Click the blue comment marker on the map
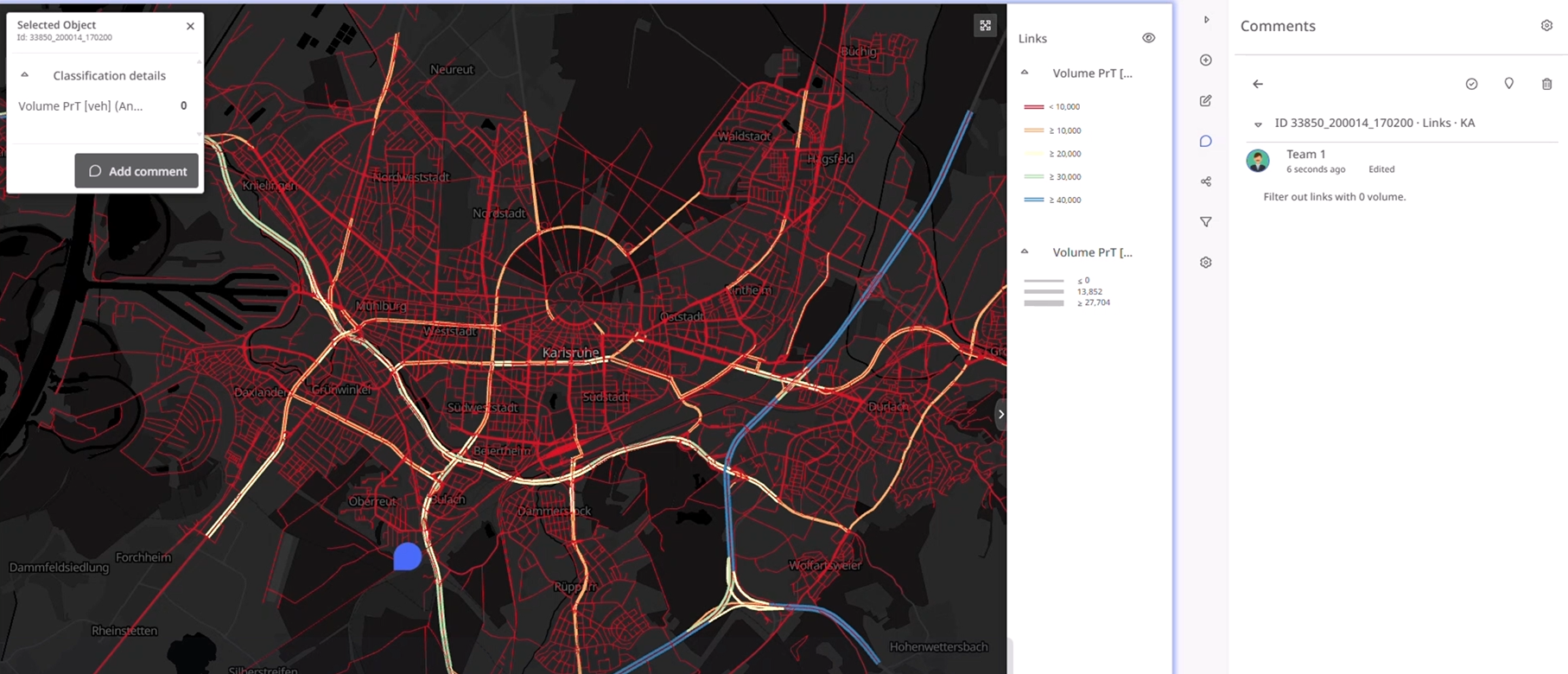Screen dimensions: 1568x674 [407, 556]
